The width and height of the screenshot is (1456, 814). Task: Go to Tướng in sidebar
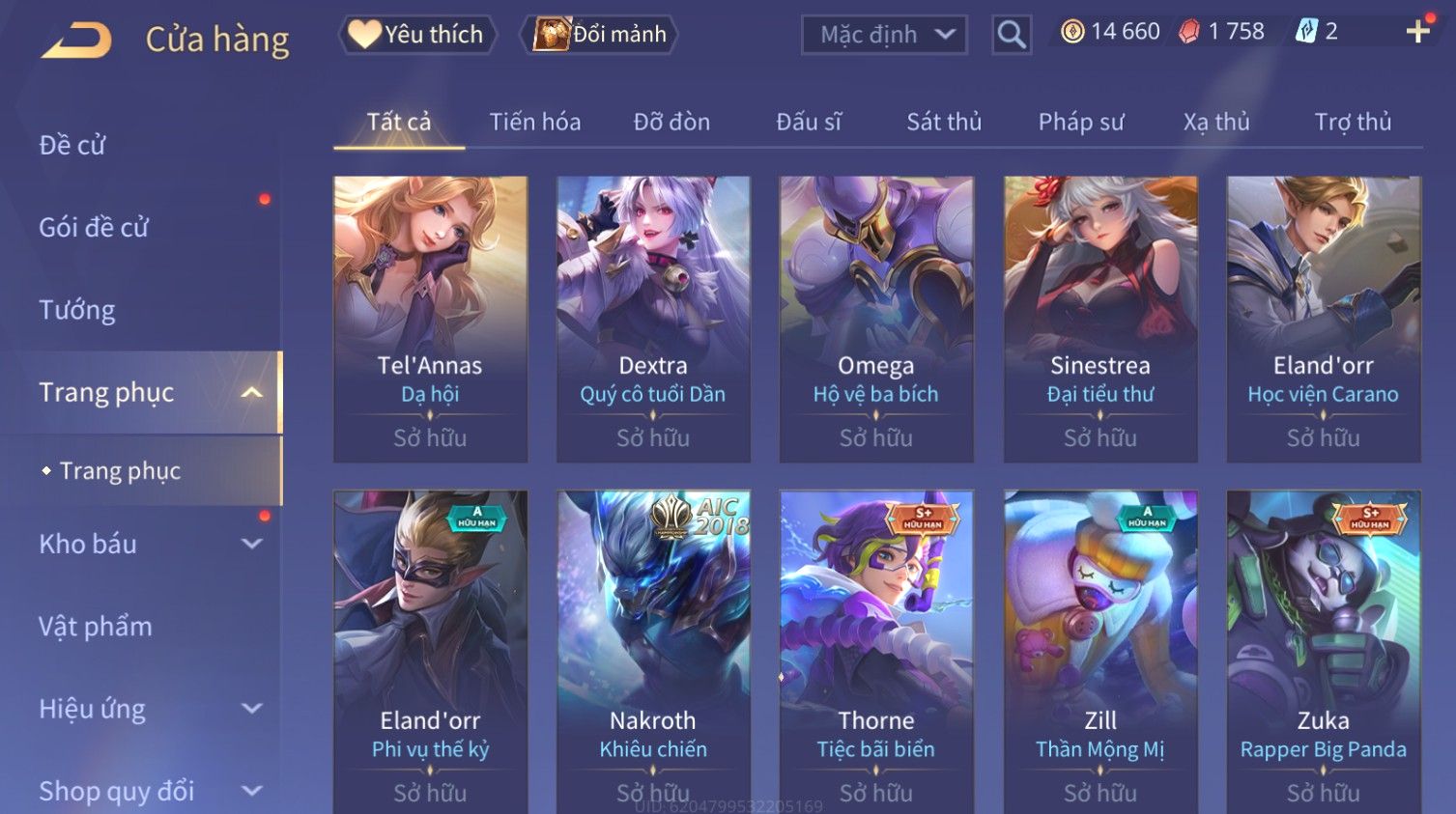click(x=77, y=310)
